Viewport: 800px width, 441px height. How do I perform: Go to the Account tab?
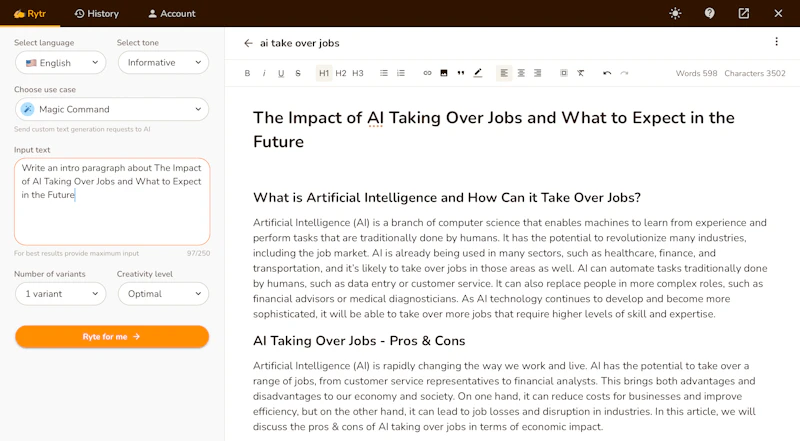[x=171, y=14]
